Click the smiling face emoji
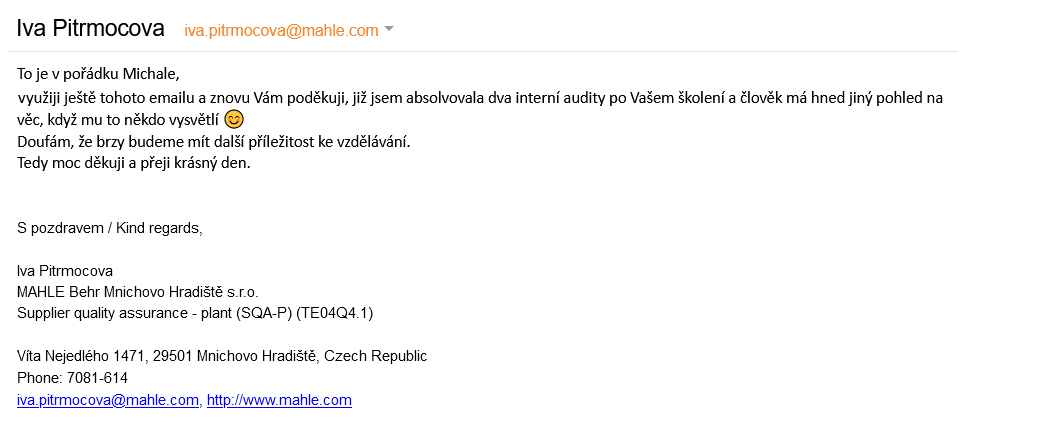Viewport: 1058px width, 422px height. (233, 120)
